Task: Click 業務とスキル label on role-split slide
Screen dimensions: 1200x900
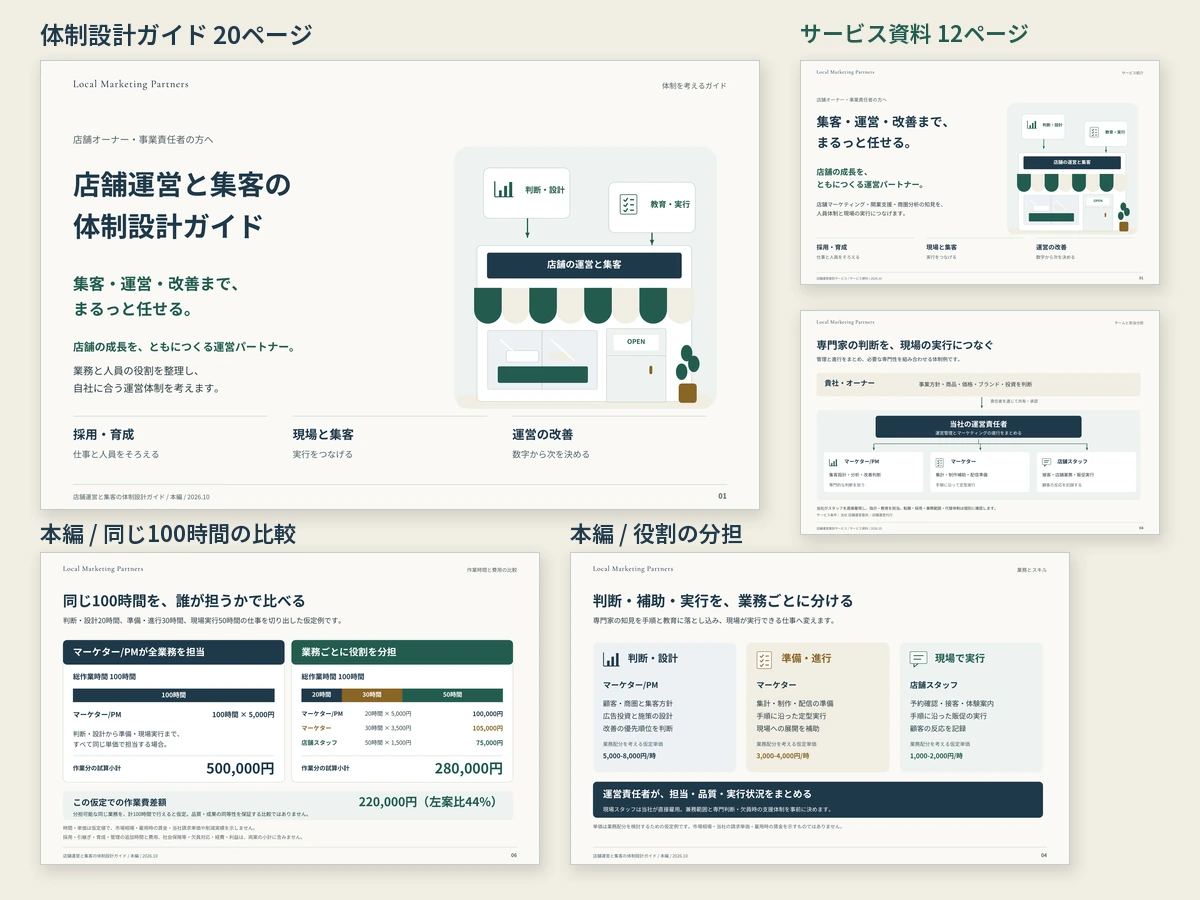Action: pyautogui.click(x=1032, y=570)
